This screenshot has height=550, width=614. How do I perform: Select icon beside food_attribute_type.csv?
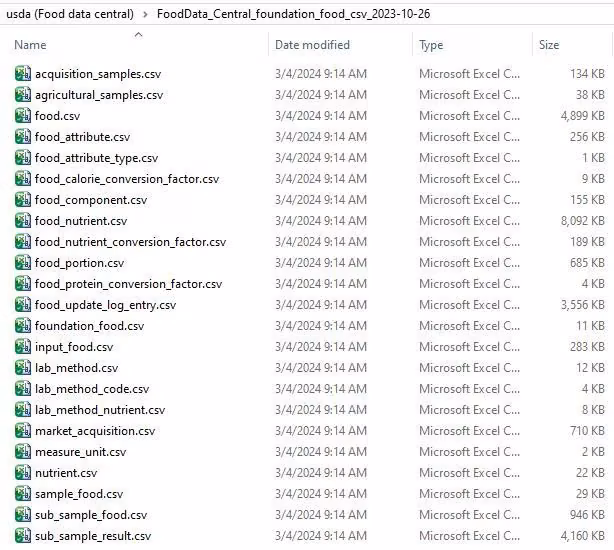[23, 158]
